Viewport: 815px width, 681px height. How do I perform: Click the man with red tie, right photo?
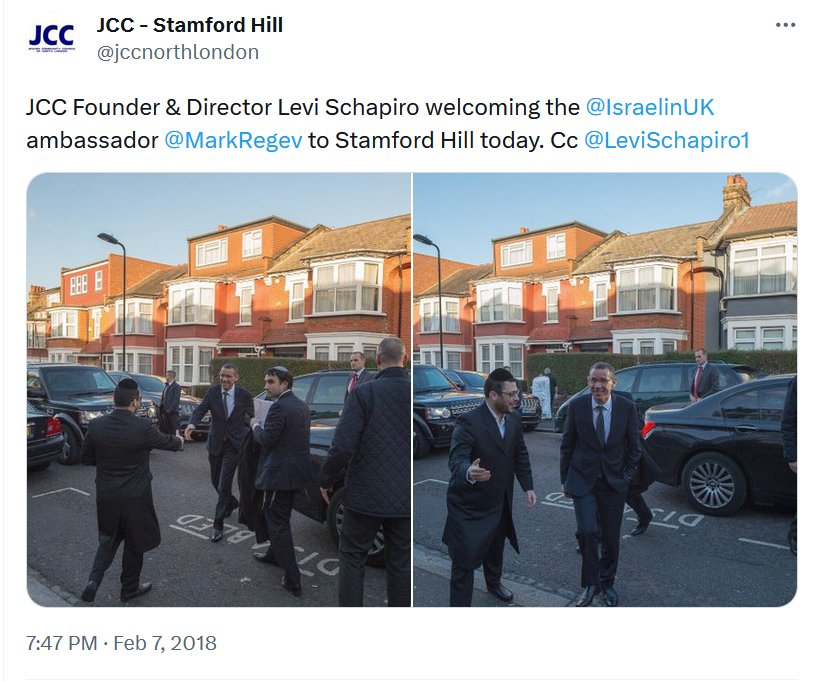pyautogui.click(x=703, y=374)
